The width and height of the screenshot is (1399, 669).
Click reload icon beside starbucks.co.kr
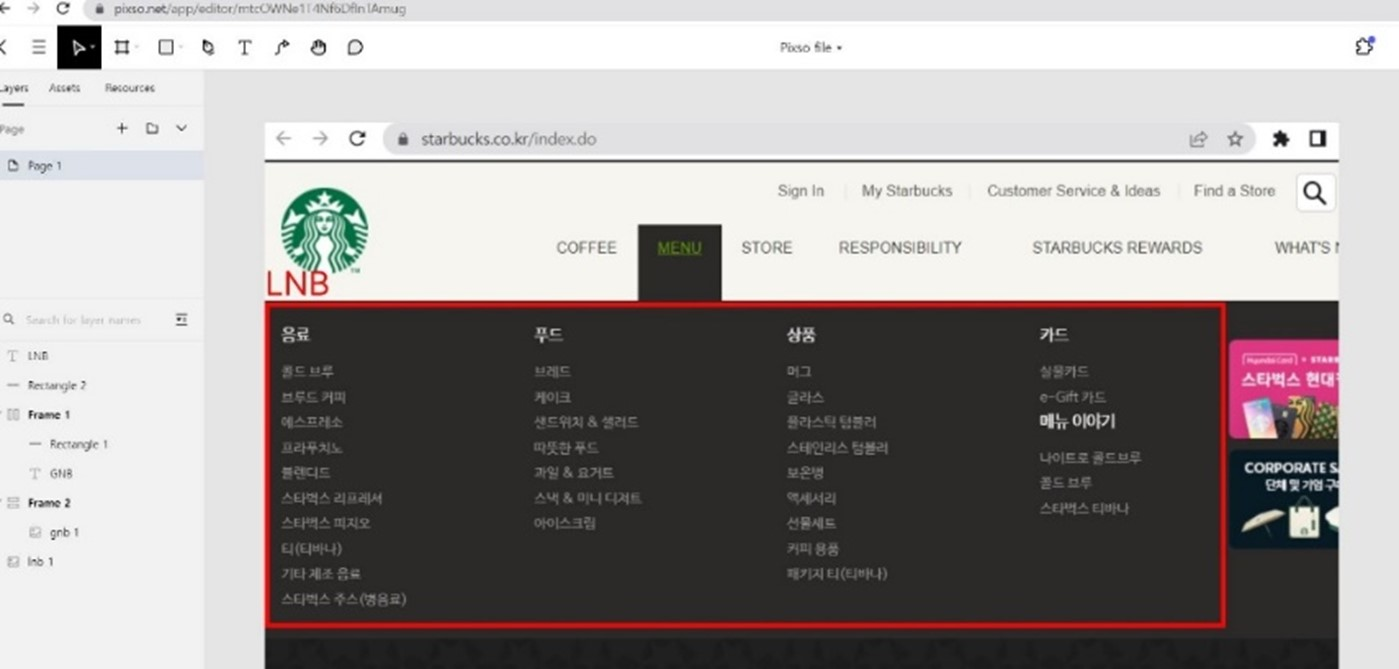[x=357, y=139]
